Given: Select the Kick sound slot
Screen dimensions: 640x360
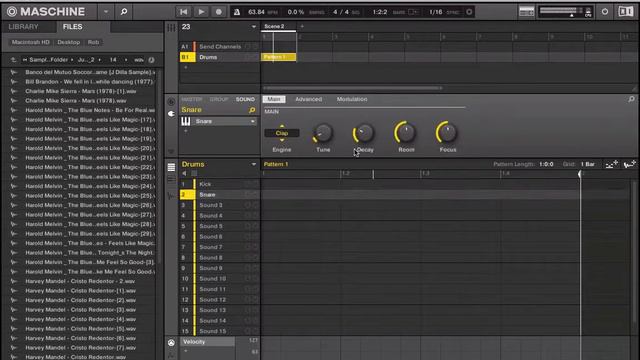Looking at the screenshot, I should pos(220,184).
